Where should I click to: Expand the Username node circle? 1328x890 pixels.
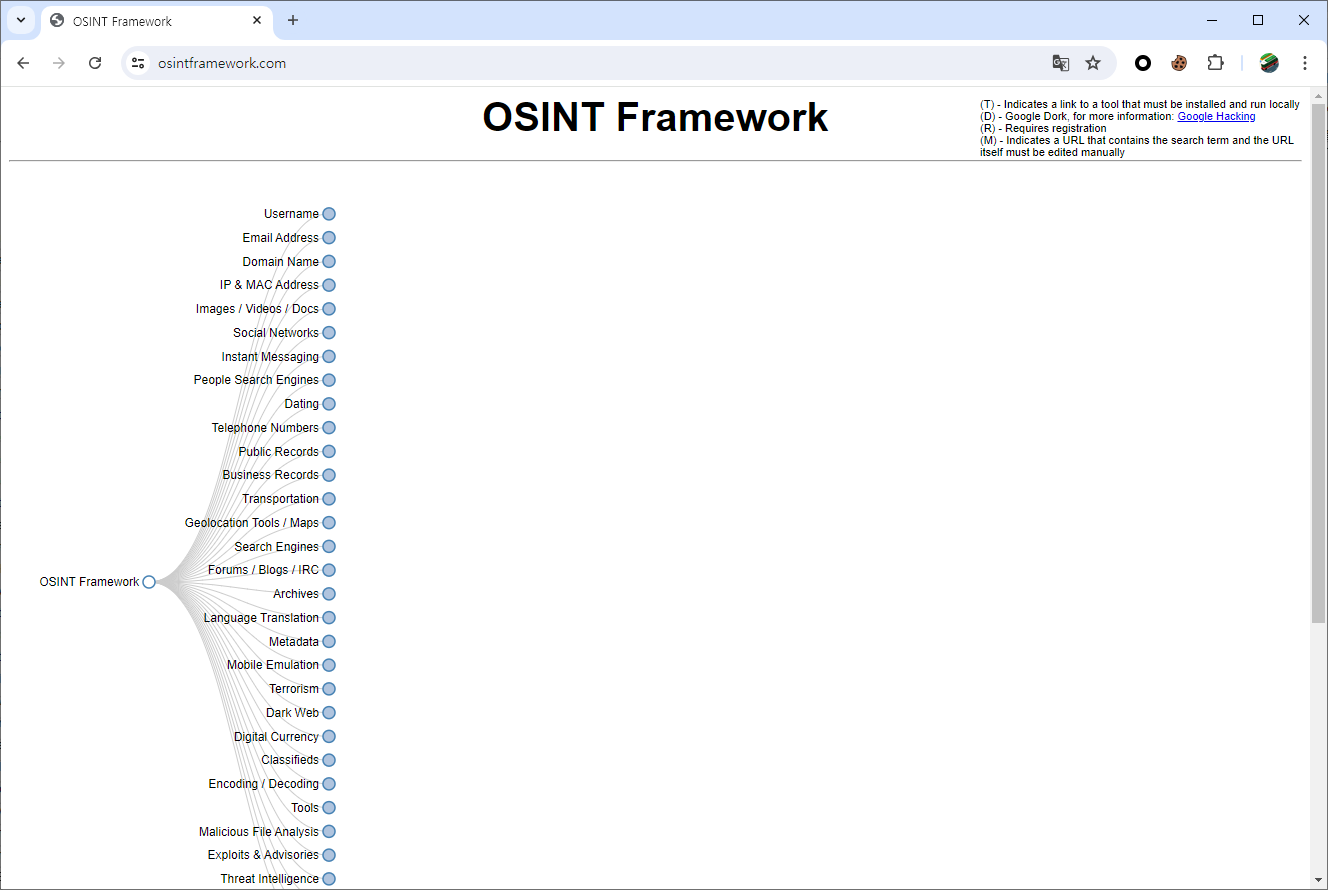[x=329, y=214]
